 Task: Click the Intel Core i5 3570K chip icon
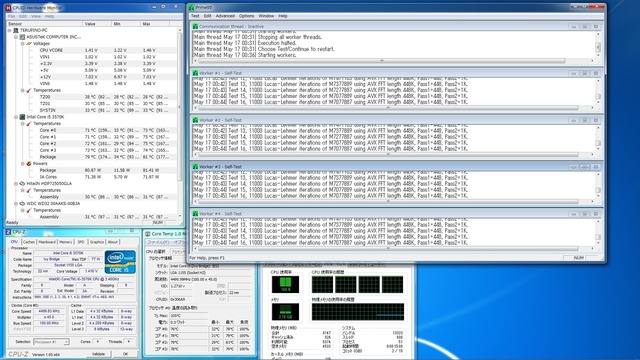(x=22, y=117)
